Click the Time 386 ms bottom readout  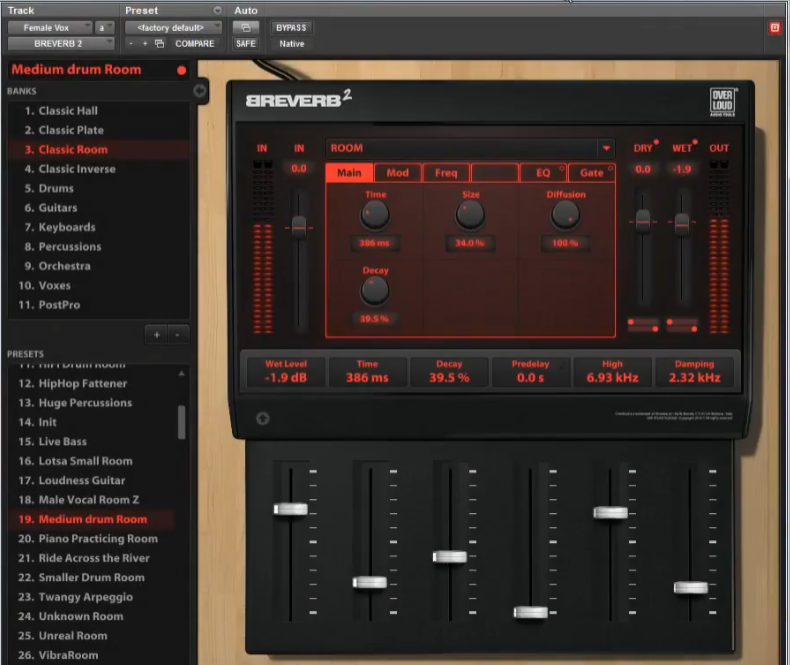[367, 372]
